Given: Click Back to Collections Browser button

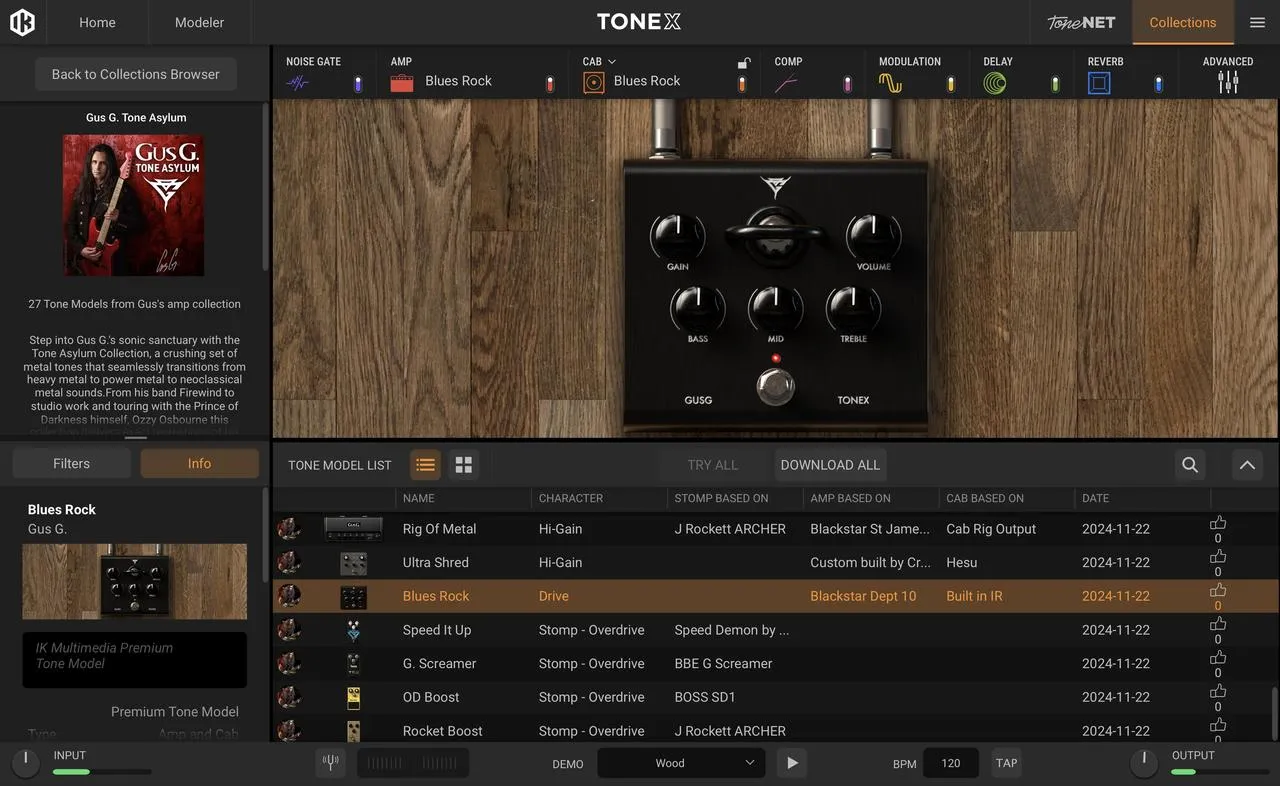Looking at the screenshot, I should (136, 74).
